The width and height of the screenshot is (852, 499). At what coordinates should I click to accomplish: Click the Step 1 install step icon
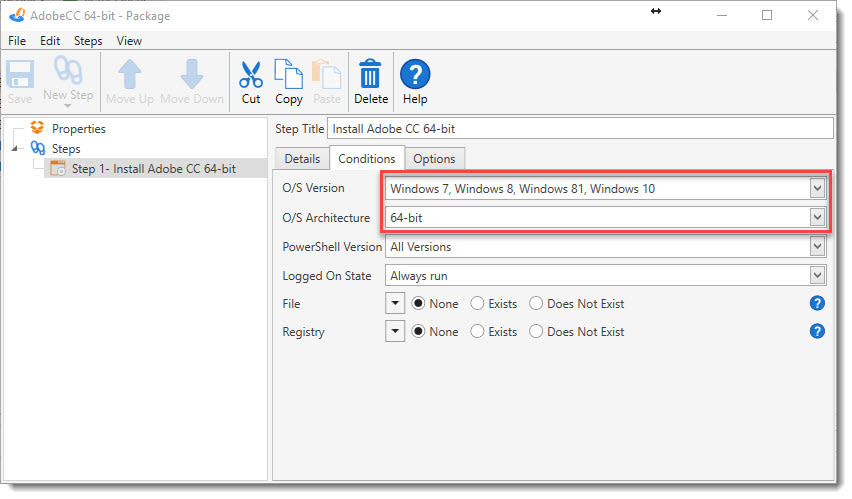coord(58,169)
